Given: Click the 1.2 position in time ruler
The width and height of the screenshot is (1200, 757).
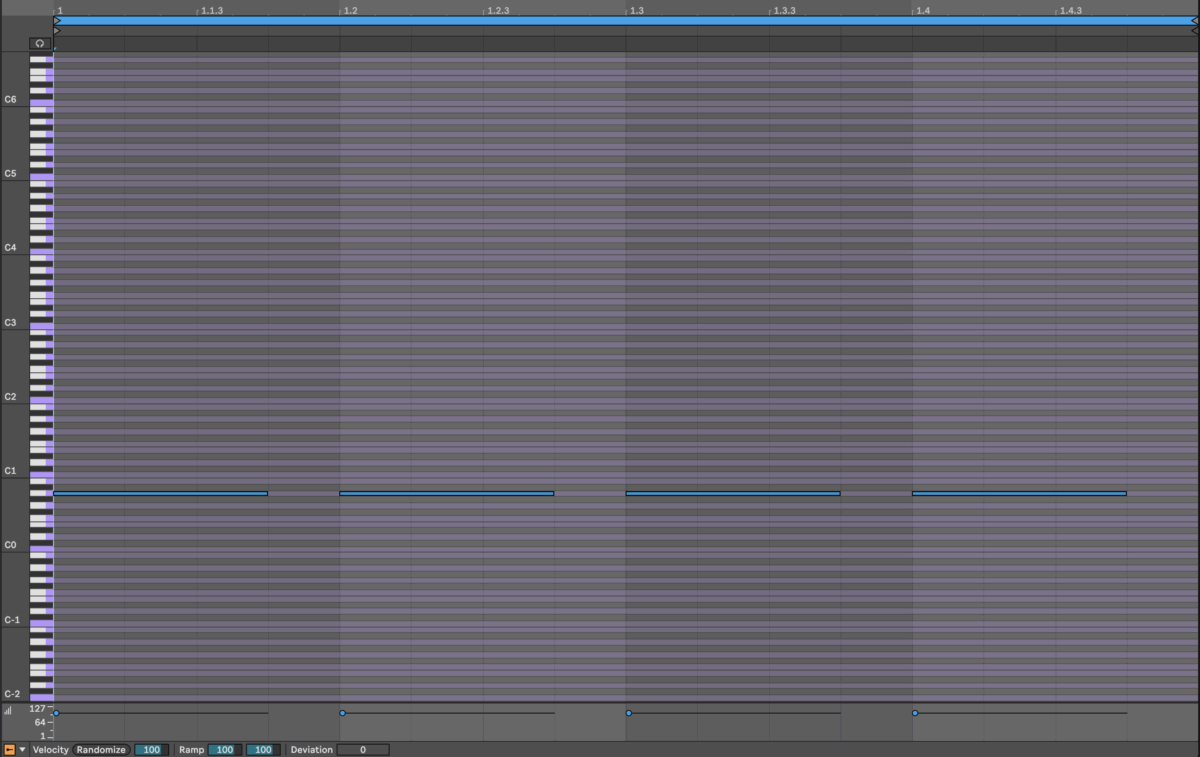Looking at the screenshot, I should tap(345, 10).
